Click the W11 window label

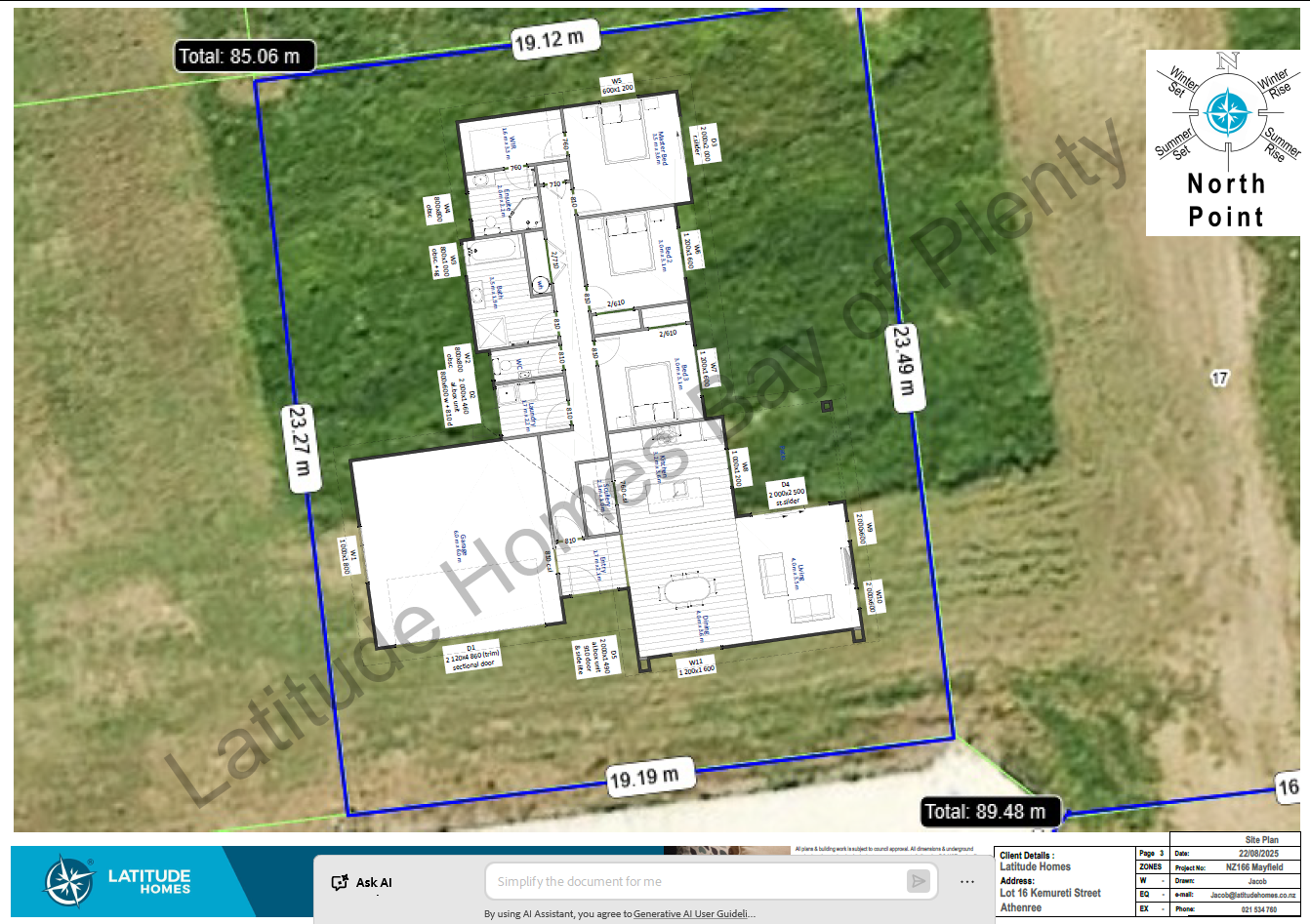pos(696,666)
